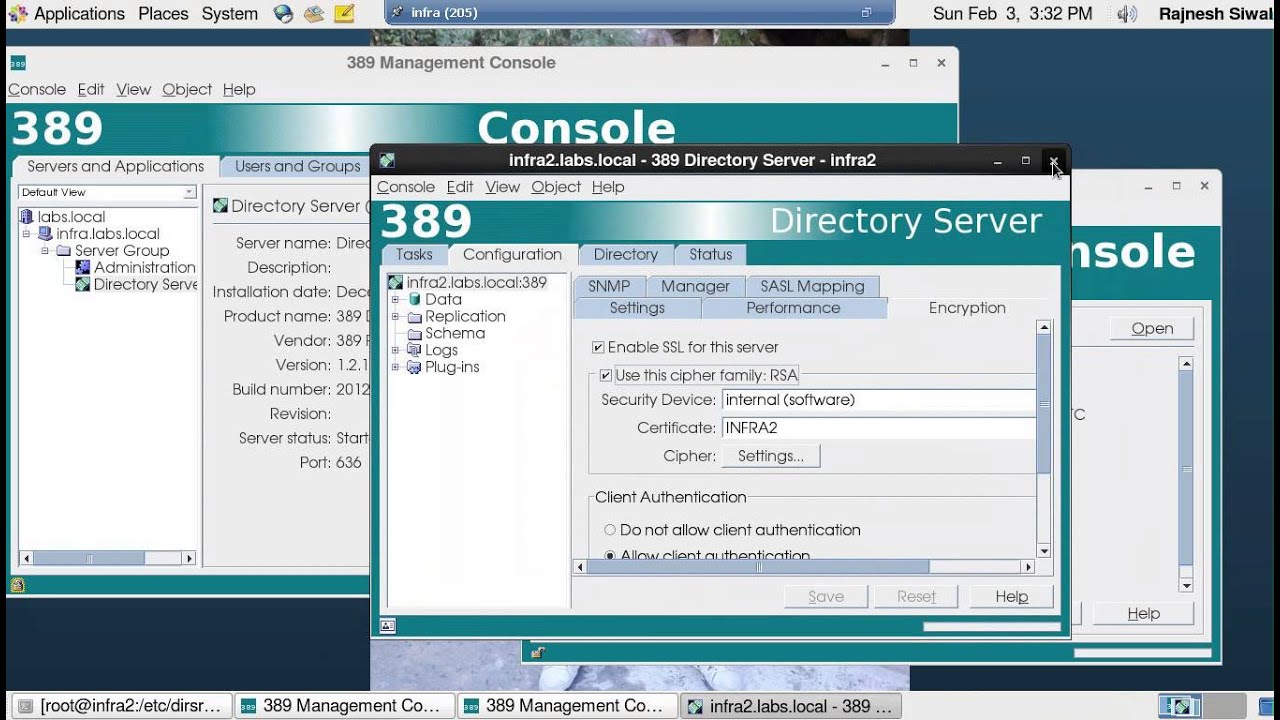This screenshot has height=720, width=1280.
Task: Open the SASL Mapping tab
Action: tap(812, 286)
